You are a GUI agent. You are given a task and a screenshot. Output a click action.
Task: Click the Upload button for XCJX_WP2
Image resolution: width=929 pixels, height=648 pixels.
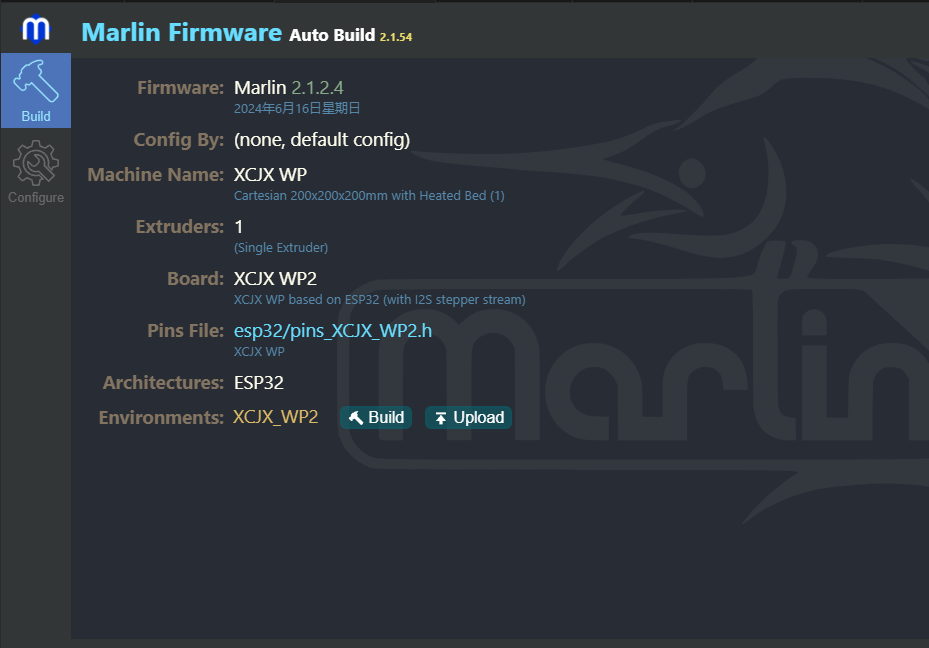pos(468,418)
